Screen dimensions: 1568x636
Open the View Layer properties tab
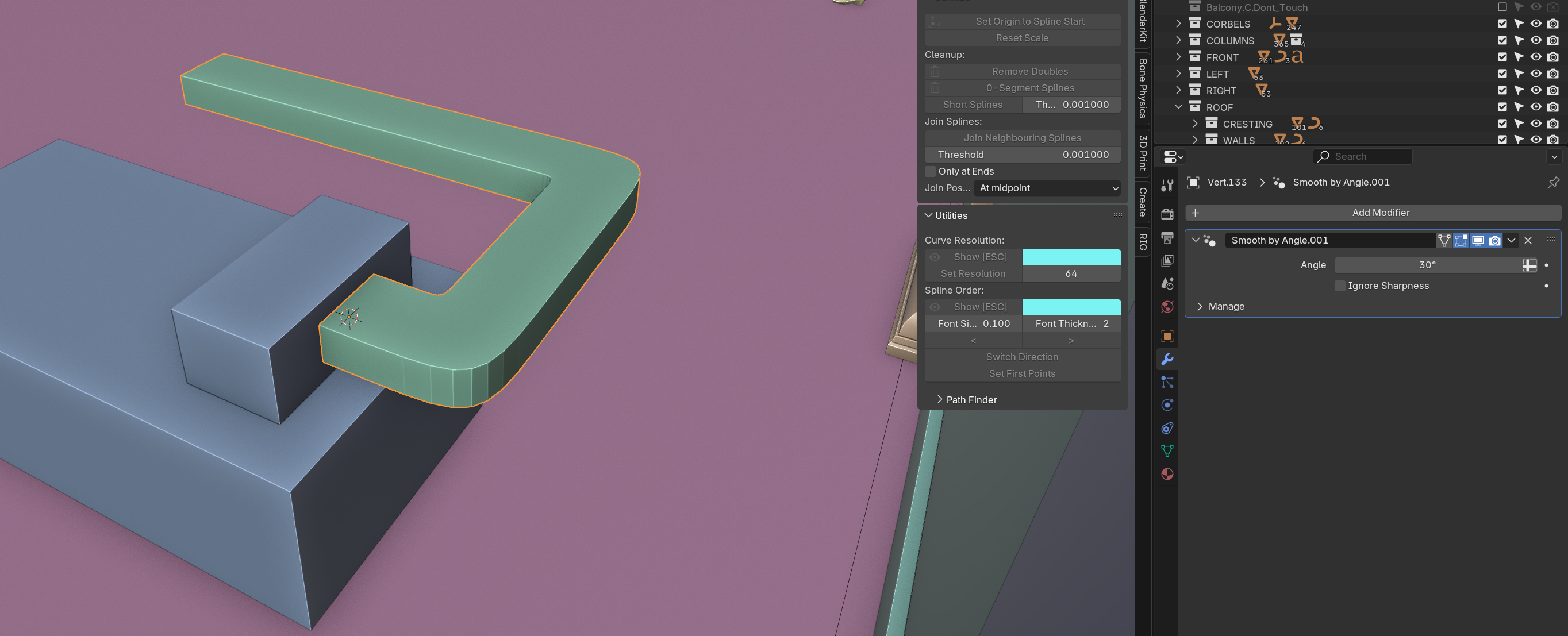[x=1167, y=260]
